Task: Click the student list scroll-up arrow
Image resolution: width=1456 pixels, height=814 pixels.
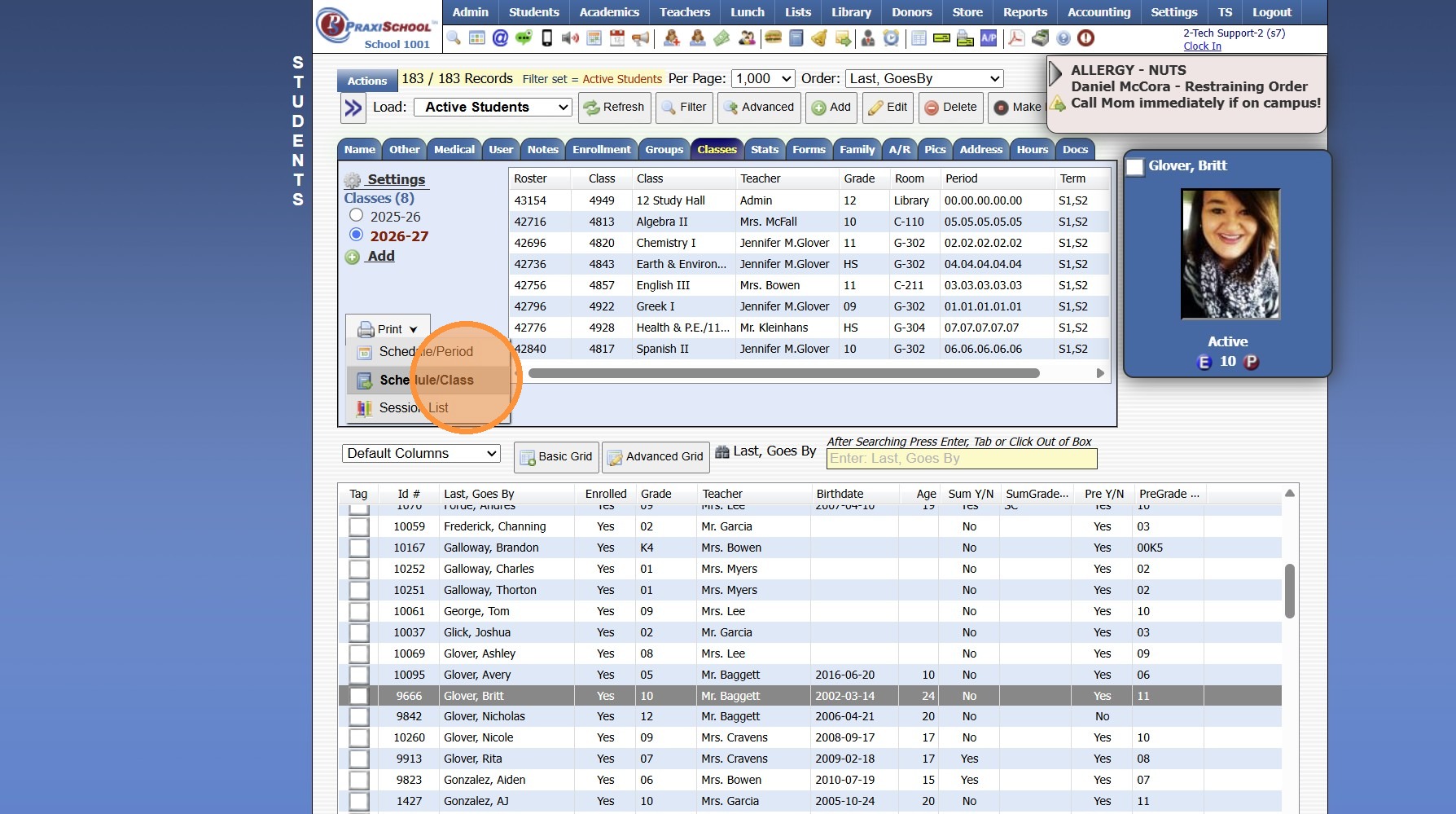Action: [x=1289, y=493]
